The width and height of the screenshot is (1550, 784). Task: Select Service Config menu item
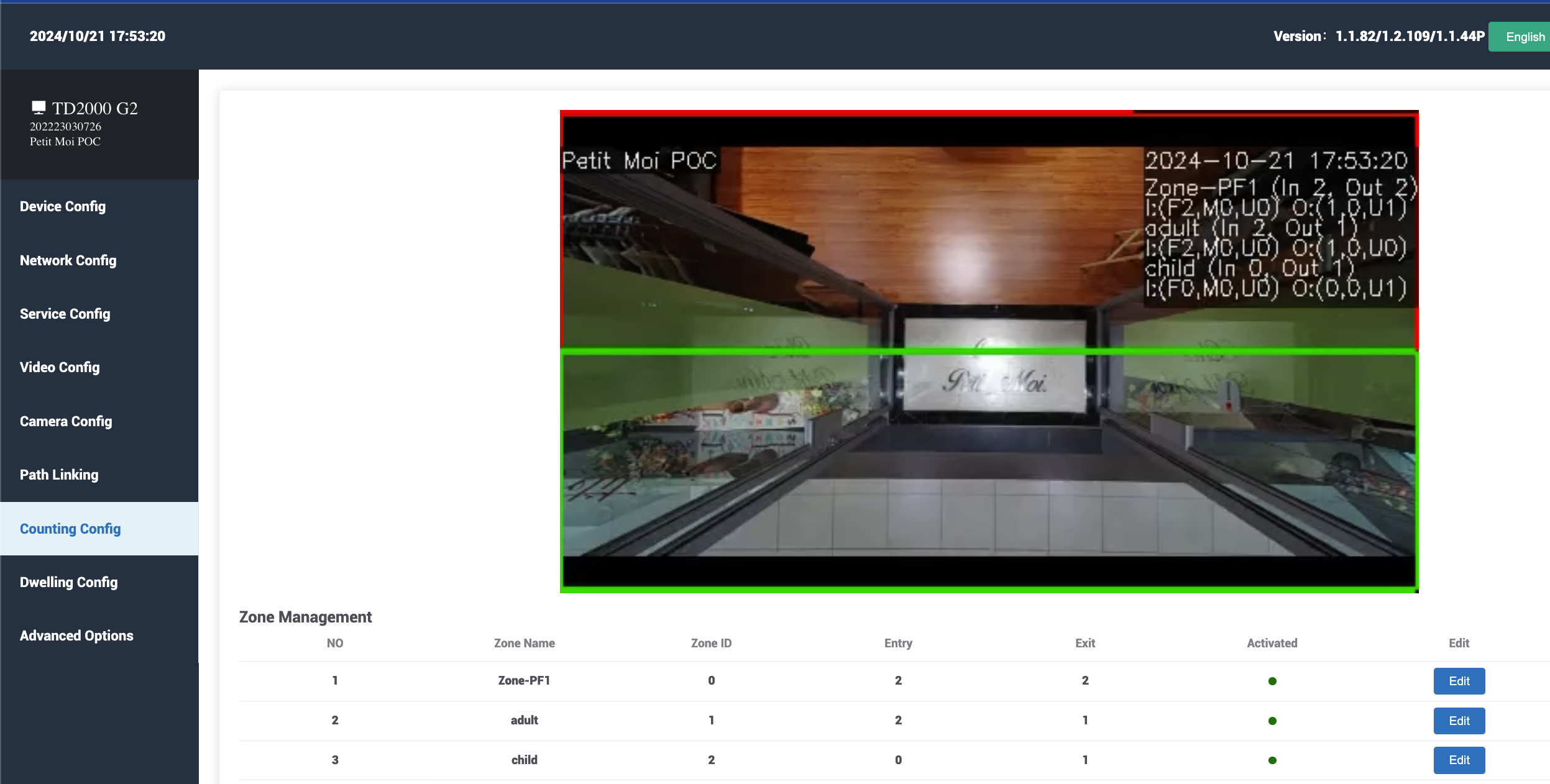tap(65, 314)
